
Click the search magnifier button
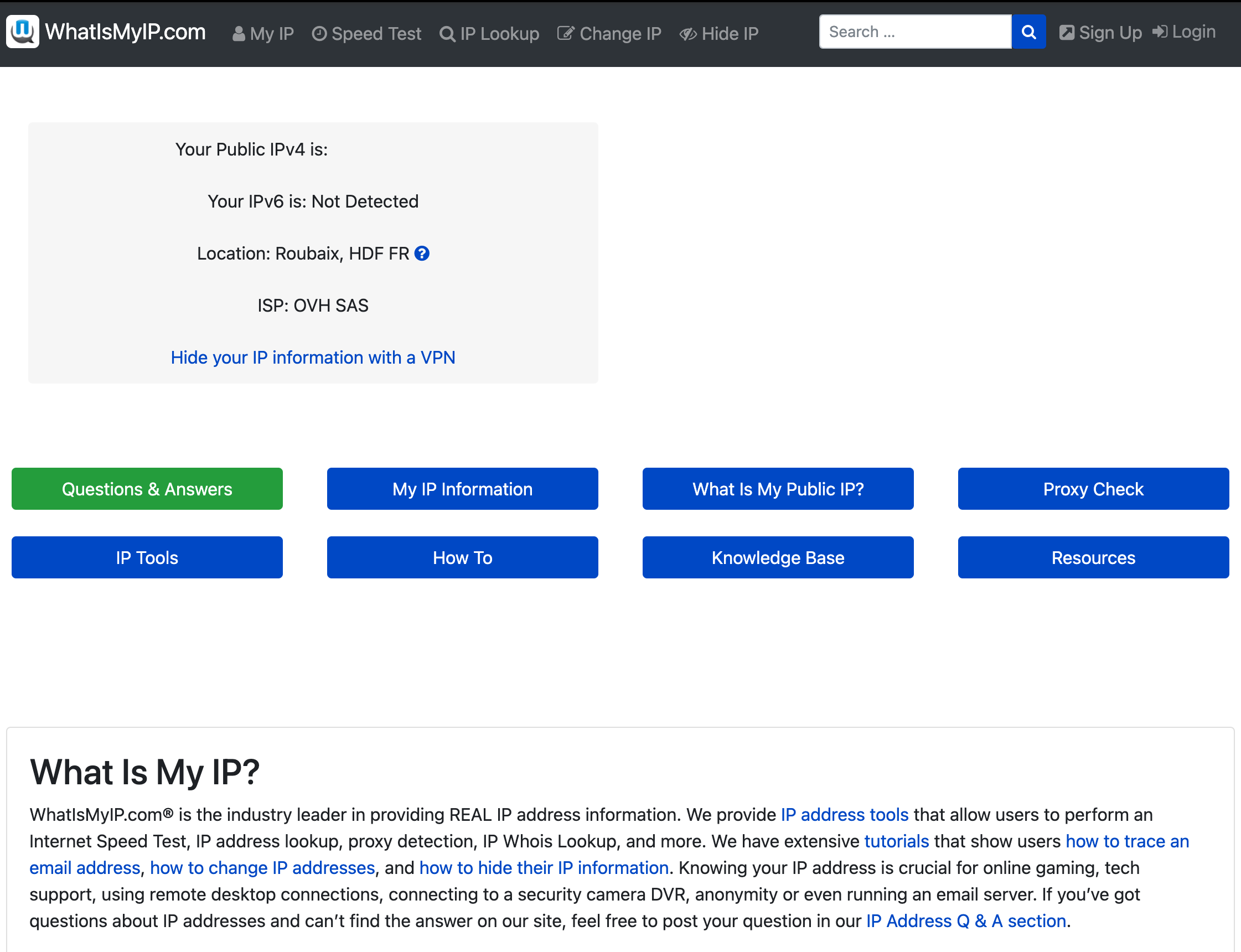[1028, 31]
